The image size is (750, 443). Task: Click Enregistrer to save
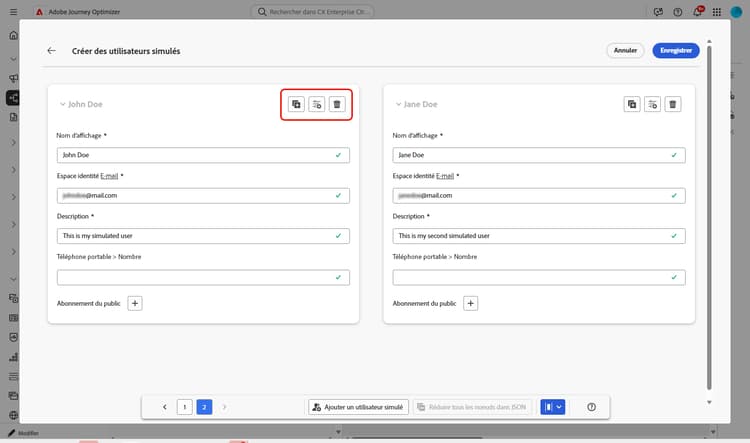pyautogui.click(x=676, y=50)
